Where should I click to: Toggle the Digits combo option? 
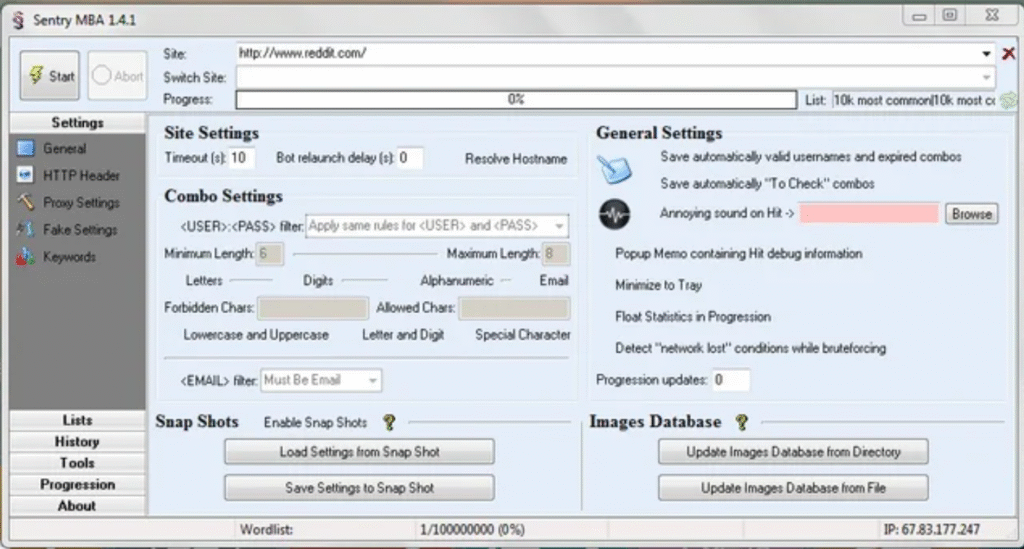point(317,281)
